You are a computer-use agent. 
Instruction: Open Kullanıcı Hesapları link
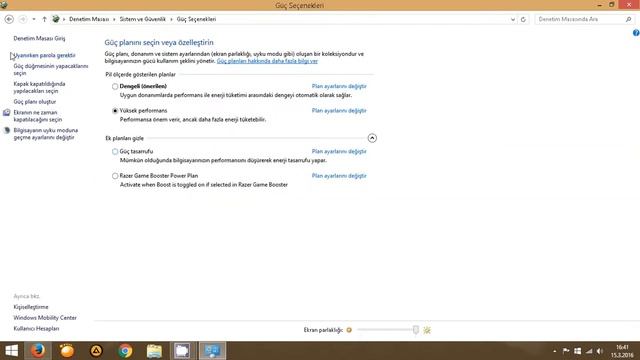coord(36,329)
